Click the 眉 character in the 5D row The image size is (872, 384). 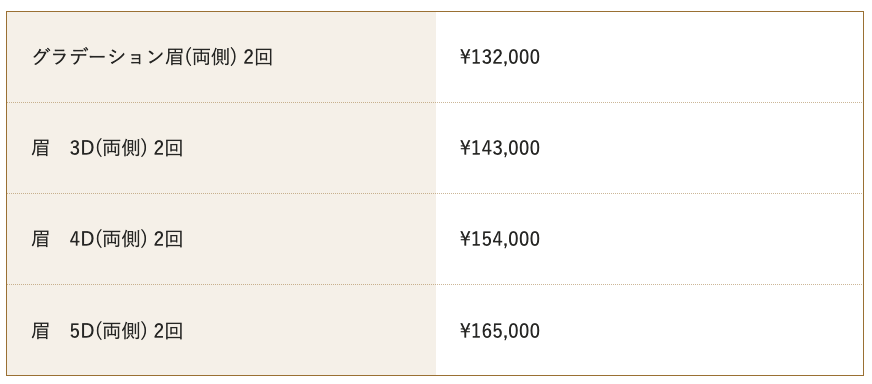(x=40, y=331)
